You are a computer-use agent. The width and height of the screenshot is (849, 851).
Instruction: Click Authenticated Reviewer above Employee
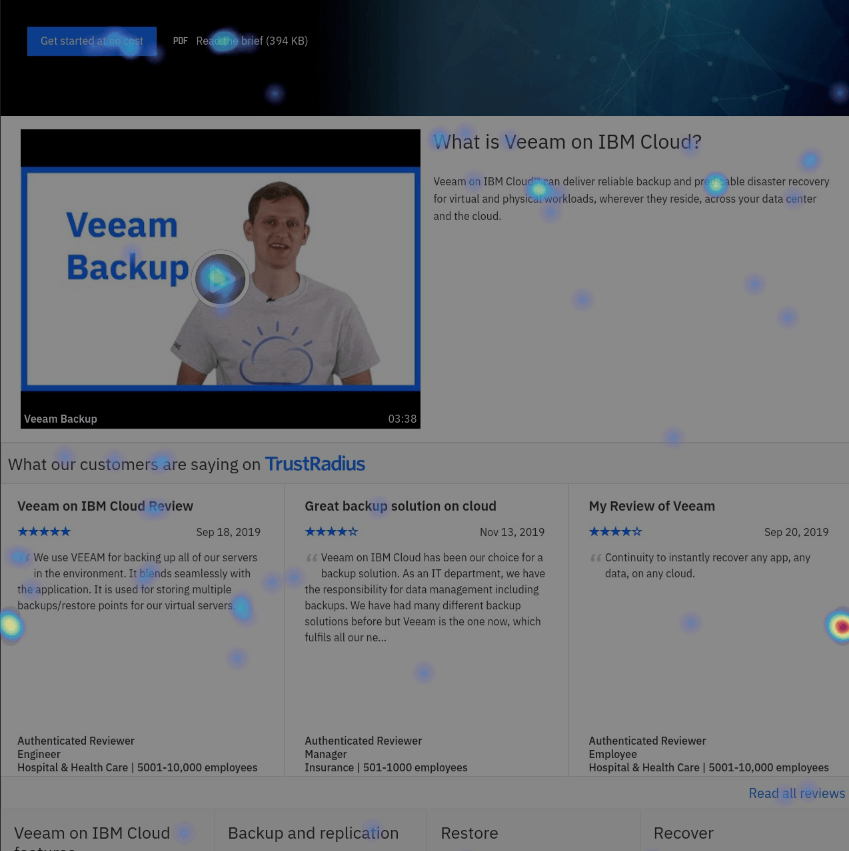tap(648, 741)
